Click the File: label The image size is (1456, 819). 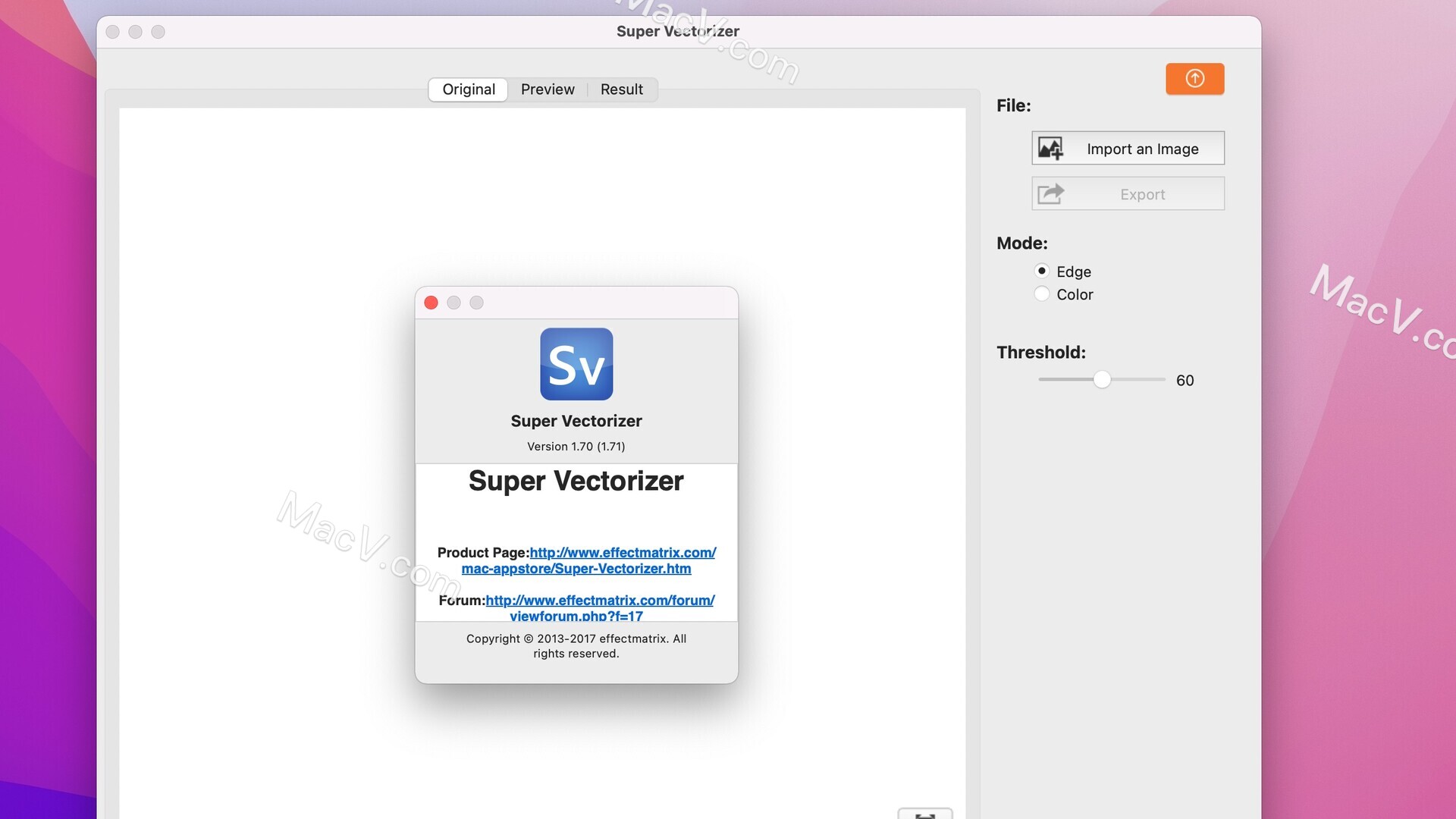1014,105
